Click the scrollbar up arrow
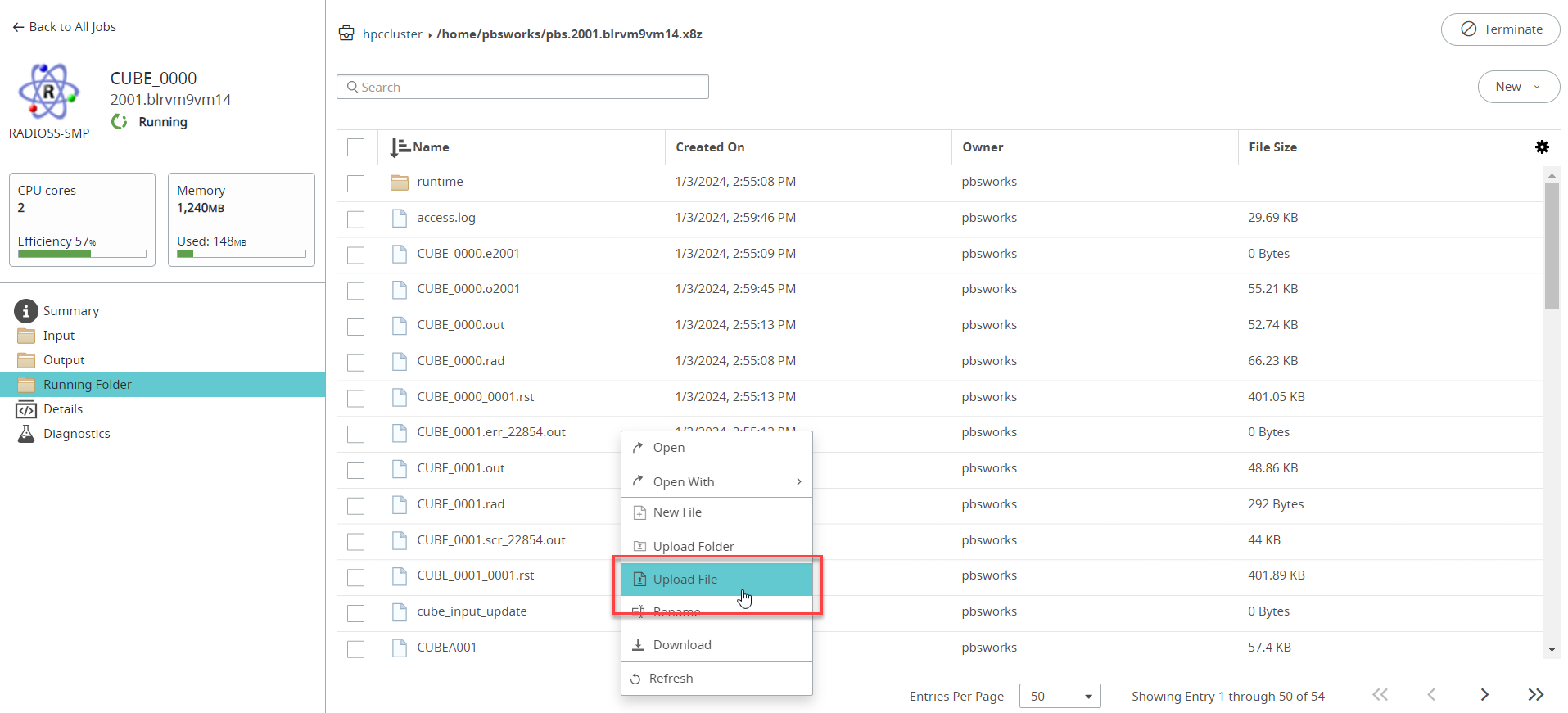The width and height of the screenshot is (1568, 713). pos(1552,175)
